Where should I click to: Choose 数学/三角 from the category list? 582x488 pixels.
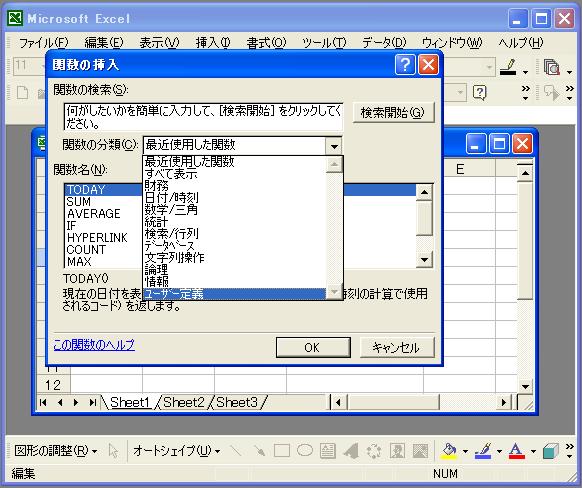coord(171,210)
